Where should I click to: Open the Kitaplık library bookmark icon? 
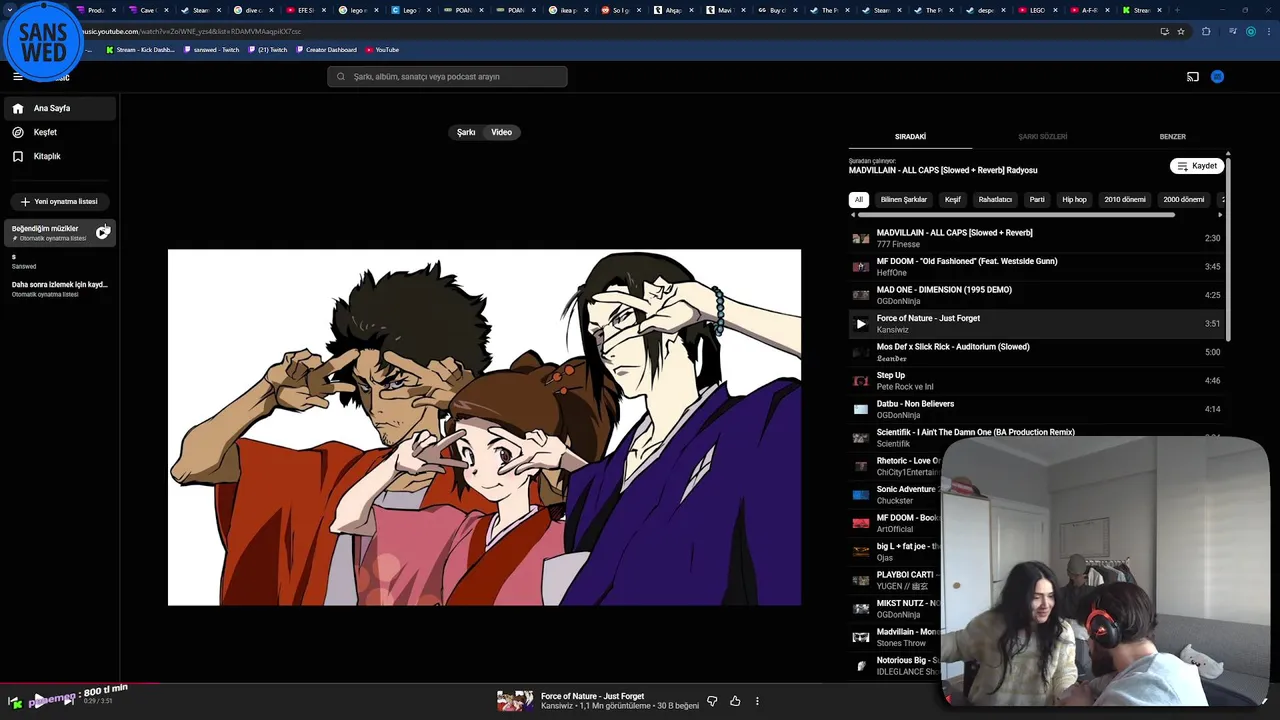click(x=18, y=156)
